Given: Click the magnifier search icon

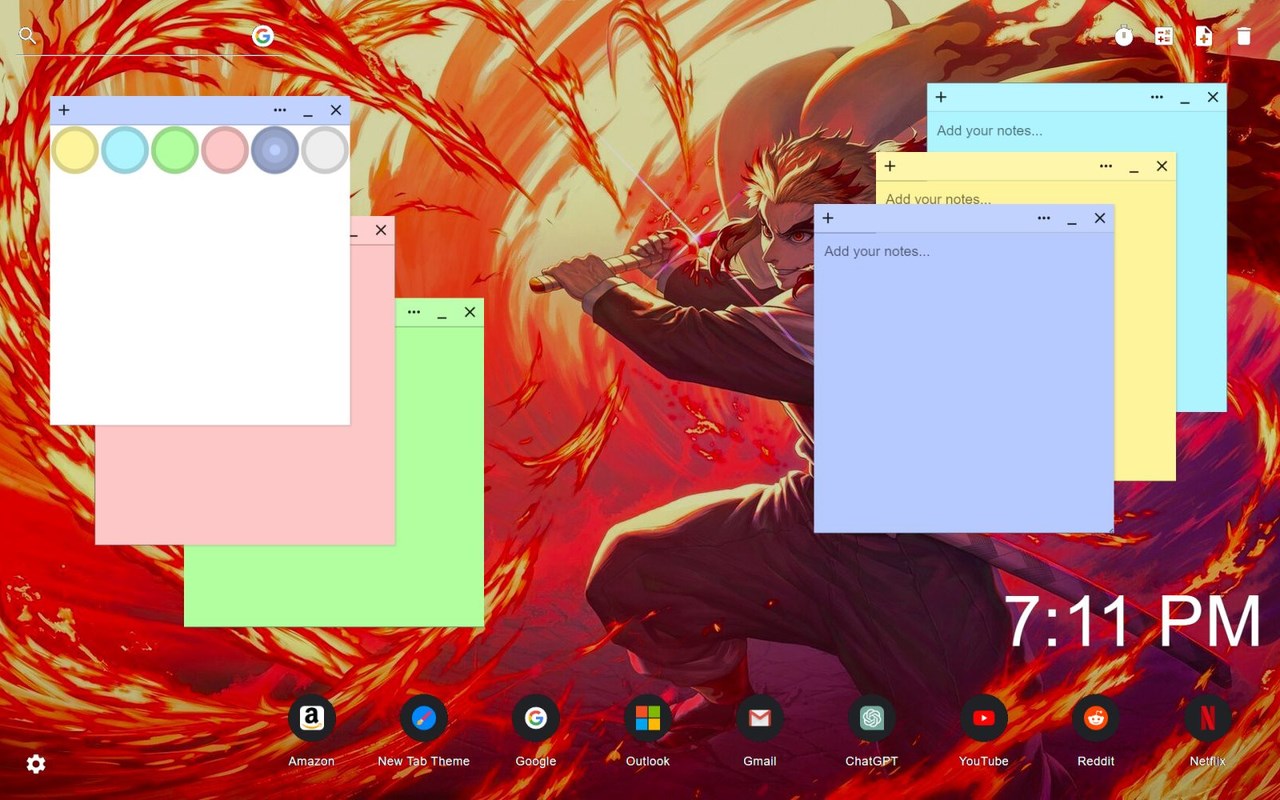Looking at the screenshot, I should (x=28, y=36).
